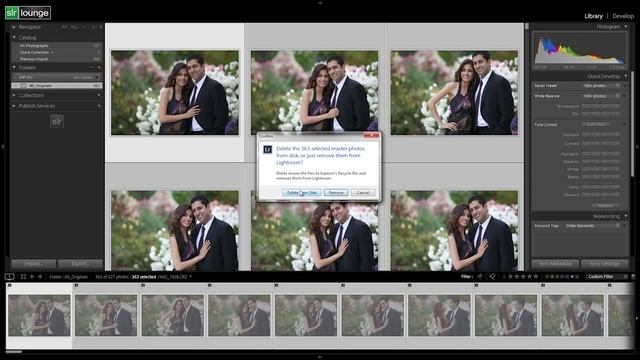This screenshot has width=640, height=360.
Task: Switch to the Library module
Action: point(593,16)
